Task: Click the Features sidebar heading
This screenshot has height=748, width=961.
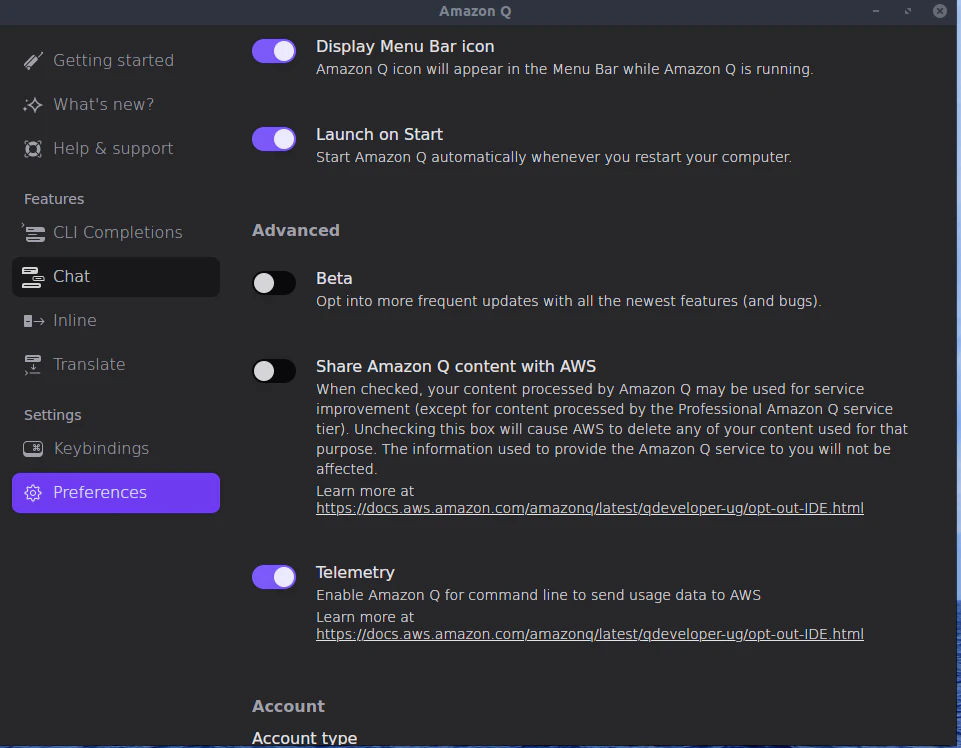Action: (54, 199)
